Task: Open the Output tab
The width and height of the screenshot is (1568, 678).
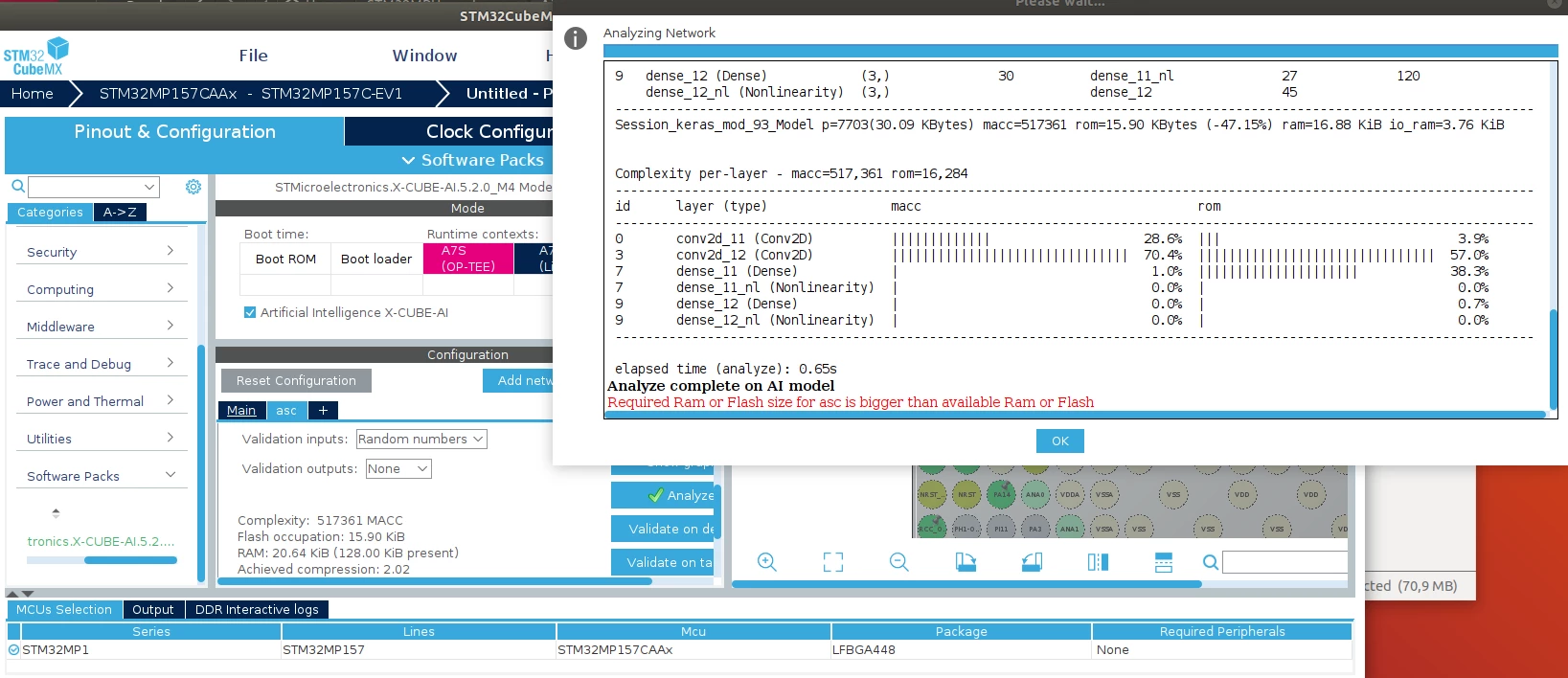Action: click(153, 609)
